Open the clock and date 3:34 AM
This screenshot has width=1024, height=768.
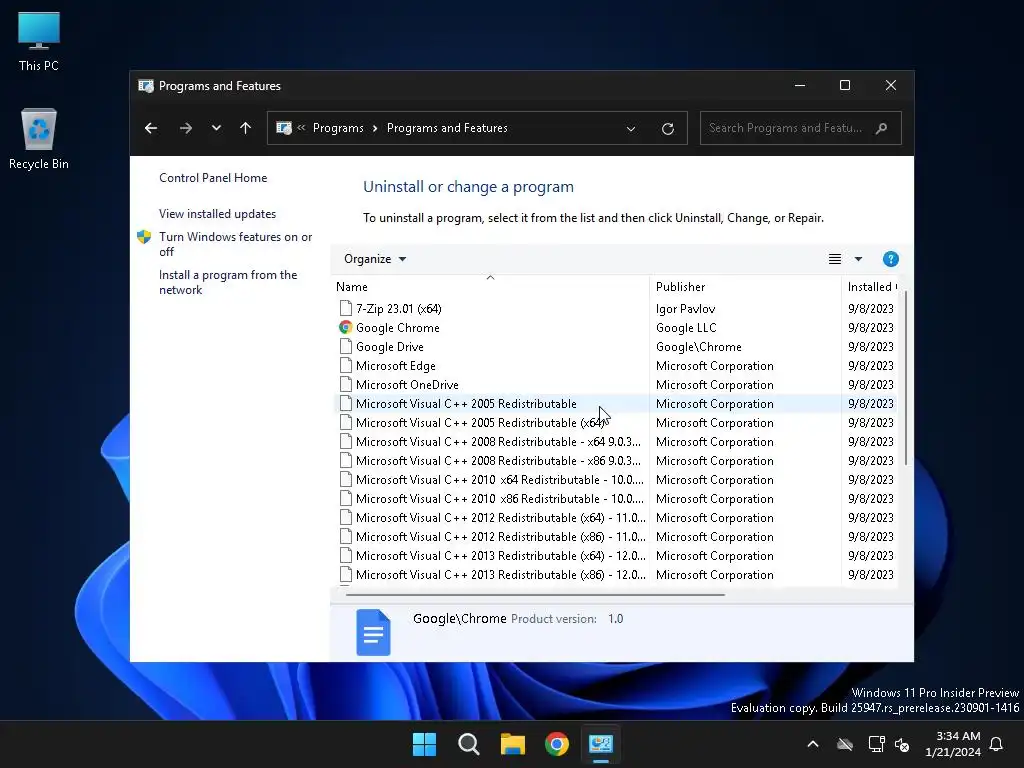tap(953, 744)
